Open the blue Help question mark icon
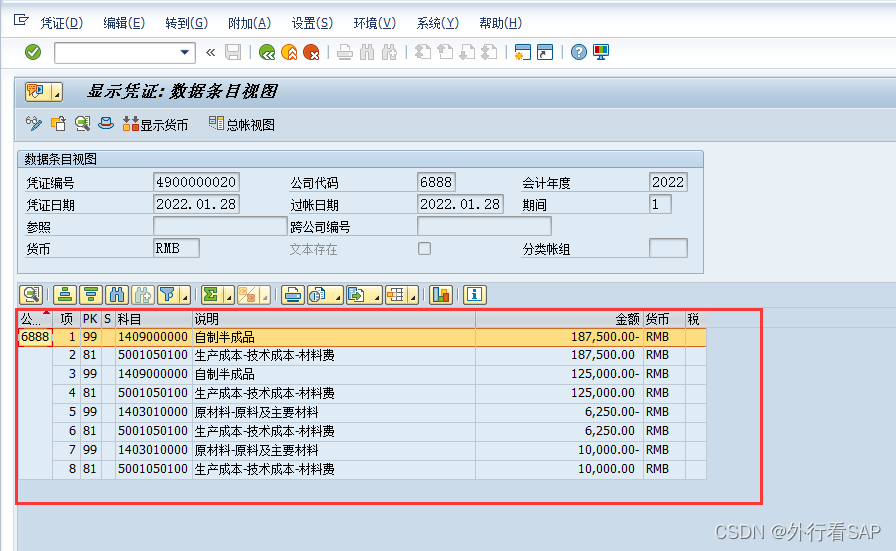The image size is (896, 551). tap(579, 53)
